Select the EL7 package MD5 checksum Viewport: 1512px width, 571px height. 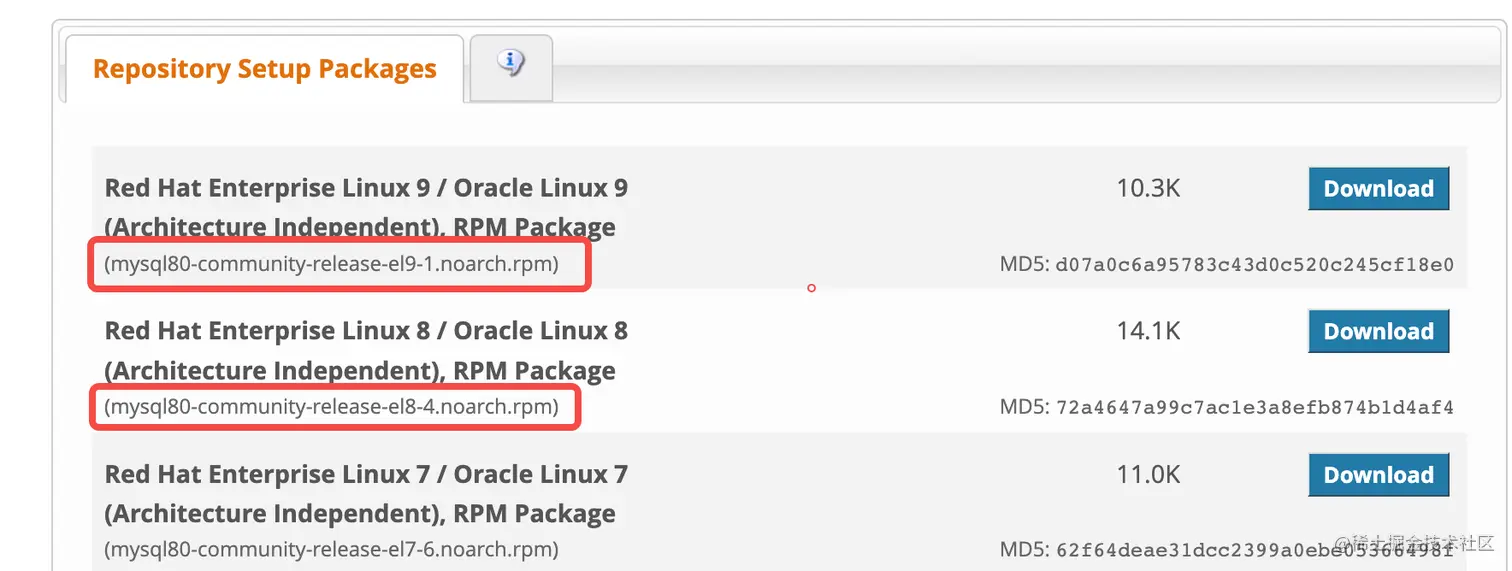[1254, 549]
